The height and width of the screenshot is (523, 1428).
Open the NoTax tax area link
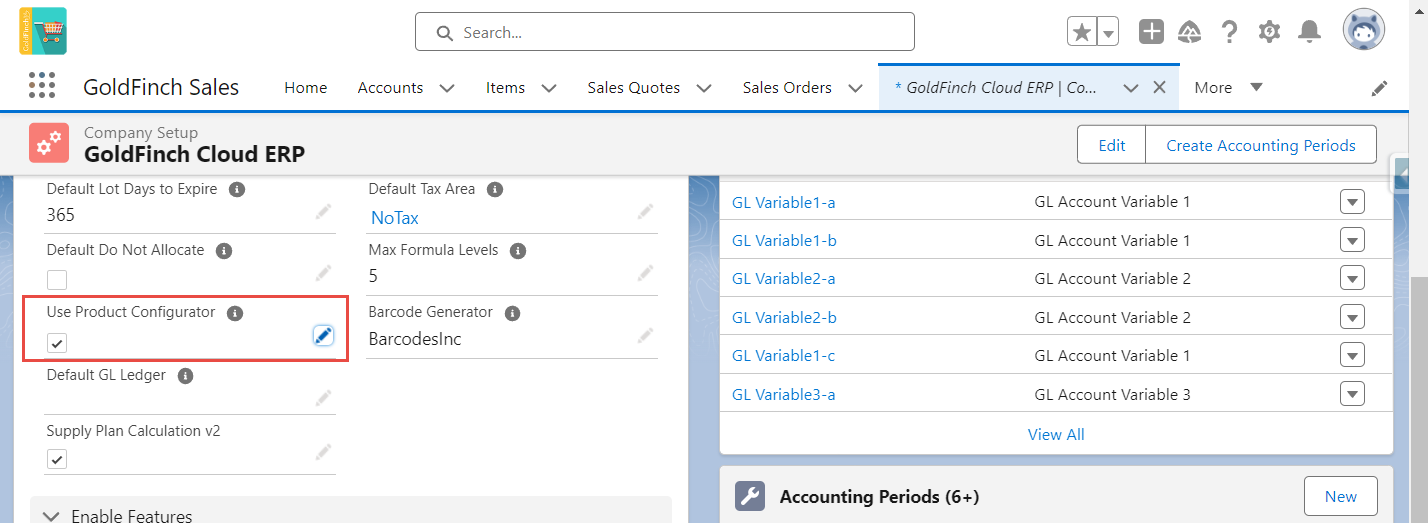click(x=395, y=217)
